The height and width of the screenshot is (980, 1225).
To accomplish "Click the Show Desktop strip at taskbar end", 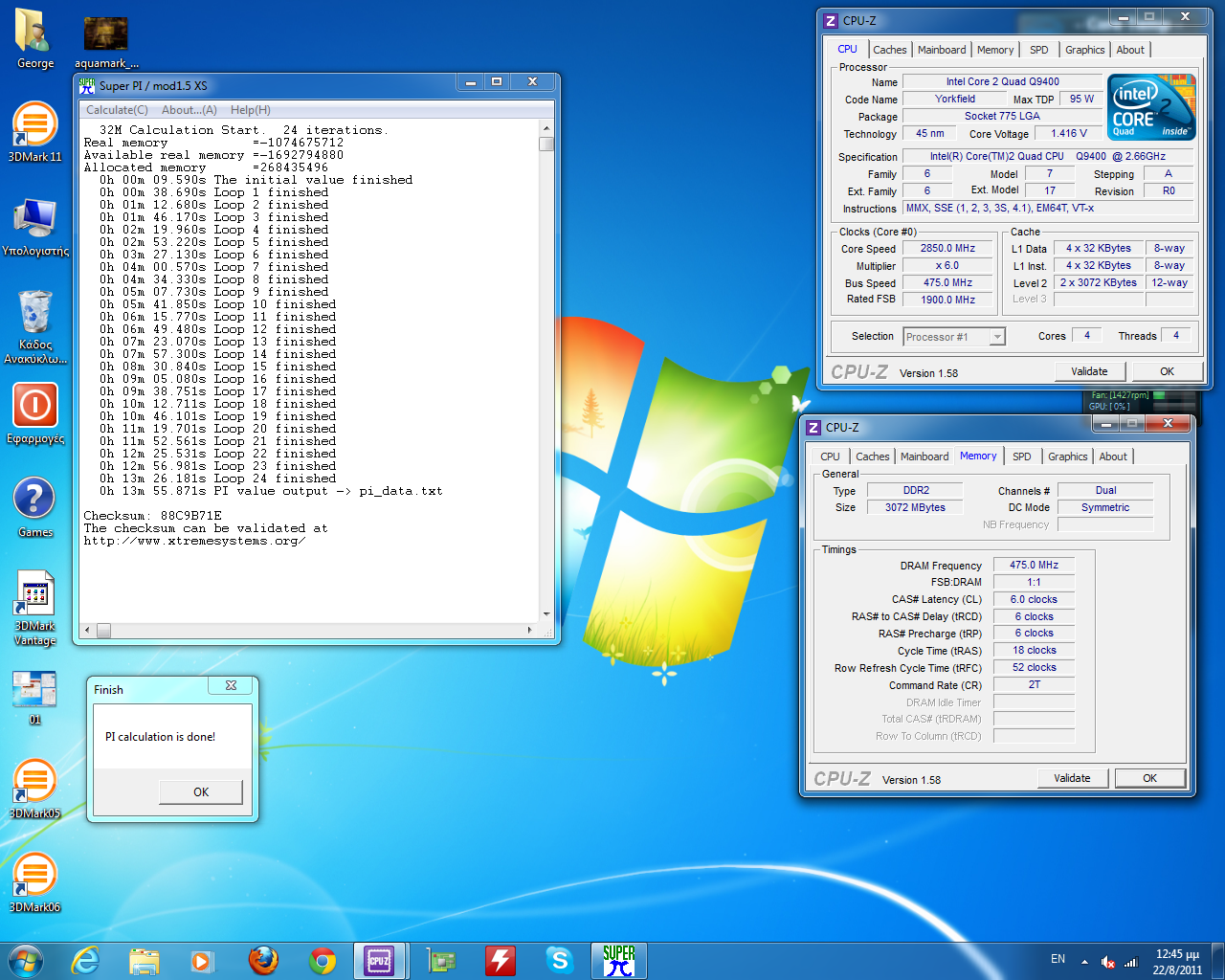I will (x=1217, y=961).
